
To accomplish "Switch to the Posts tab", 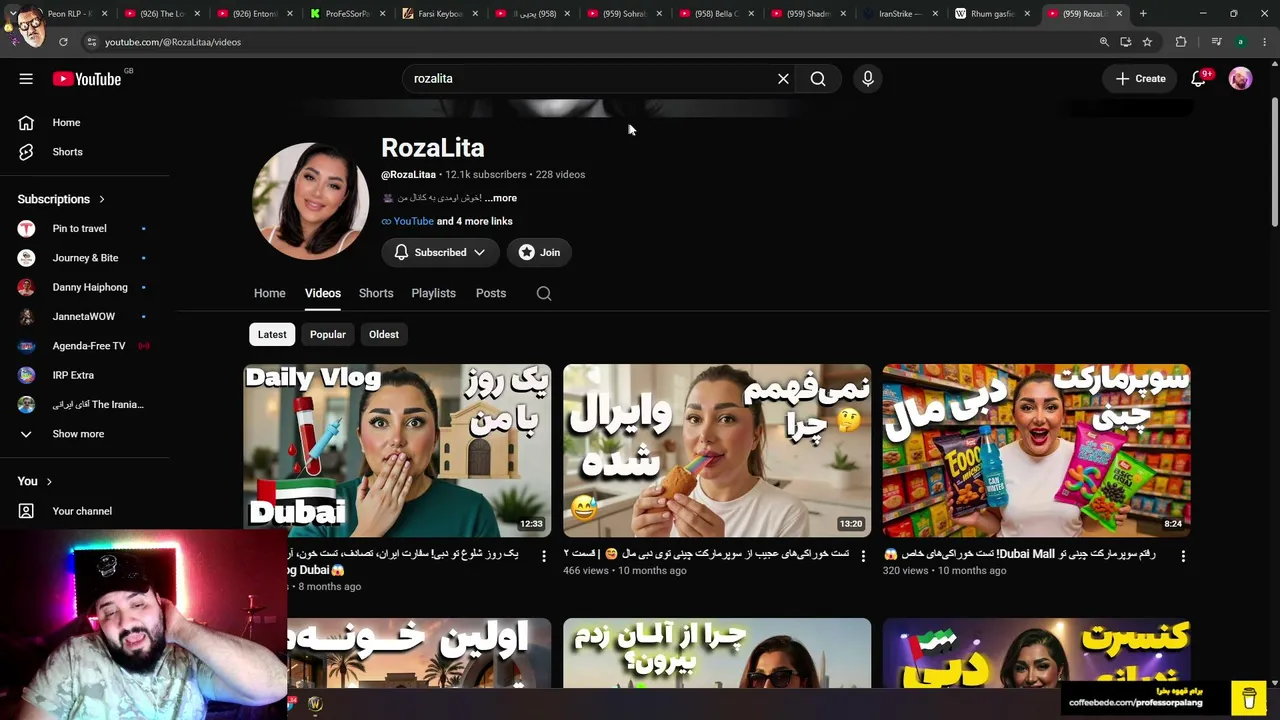I will (x=491, y=293).
